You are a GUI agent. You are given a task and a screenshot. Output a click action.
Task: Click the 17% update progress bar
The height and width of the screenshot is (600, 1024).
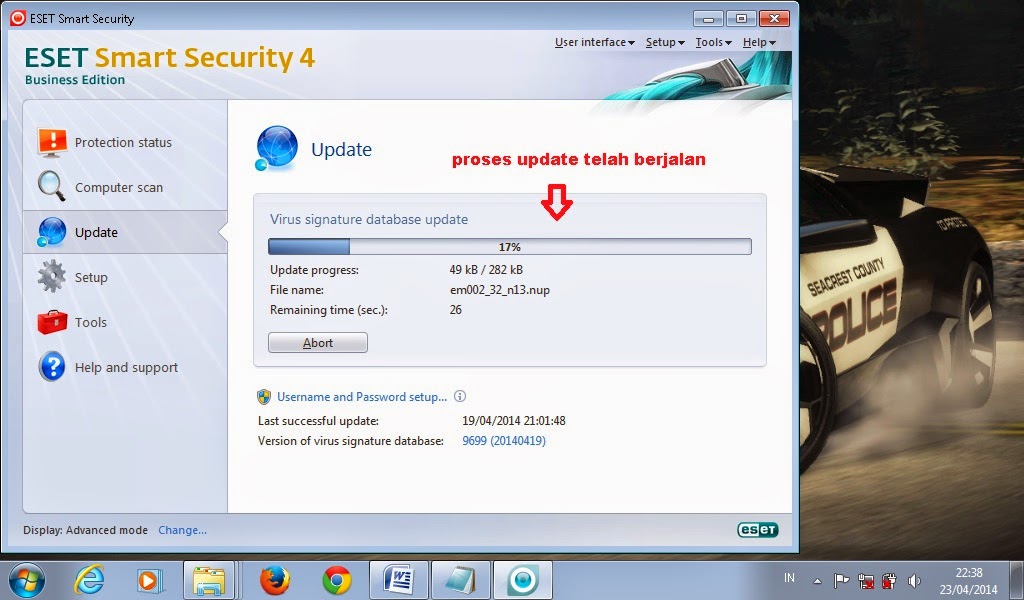[509, 247]
